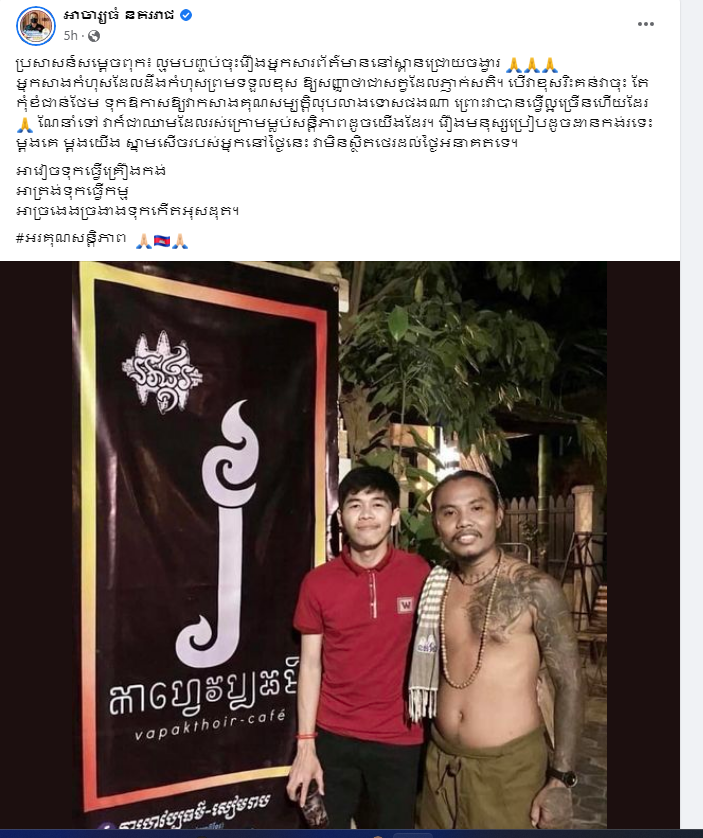This screenshot has width=703, height=838.
Task: Click the globe public audience icon
Action: tap(94, 36)
